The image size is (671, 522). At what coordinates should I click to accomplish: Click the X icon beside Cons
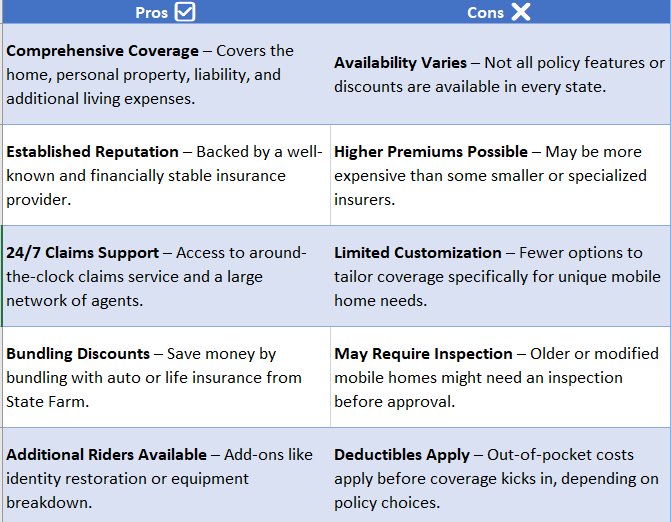521,12
